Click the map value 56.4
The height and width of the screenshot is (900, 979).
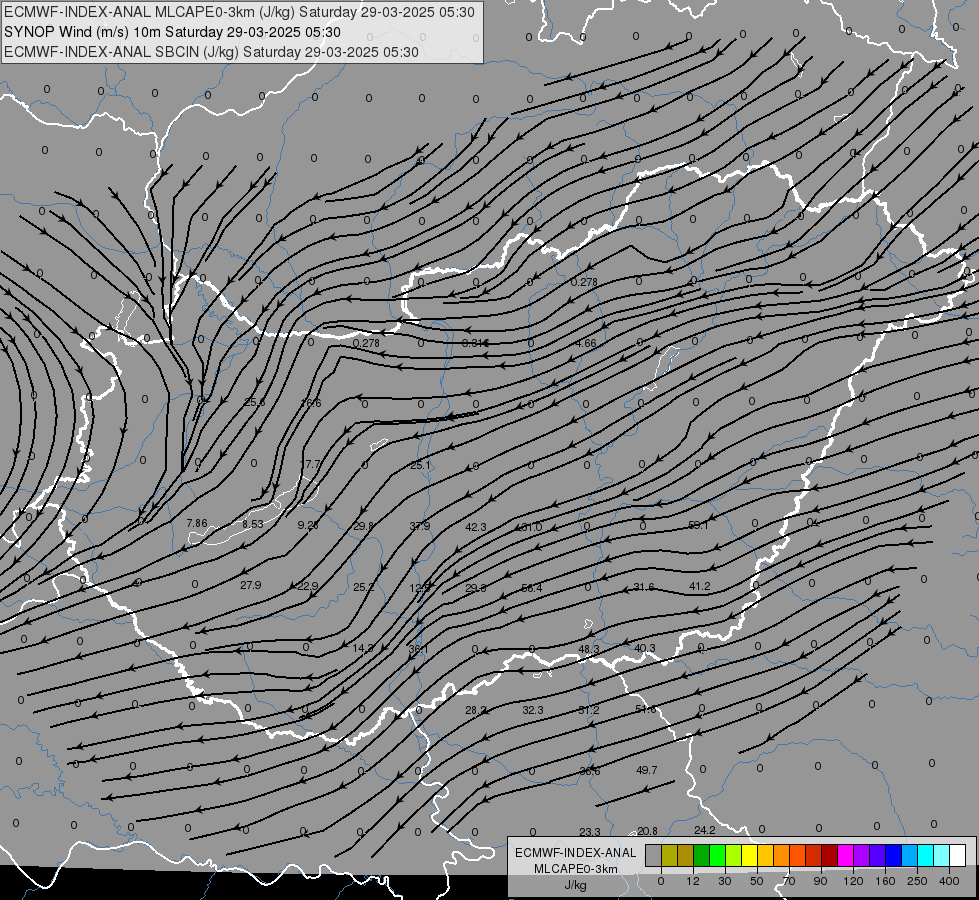[x=531, y=588]
